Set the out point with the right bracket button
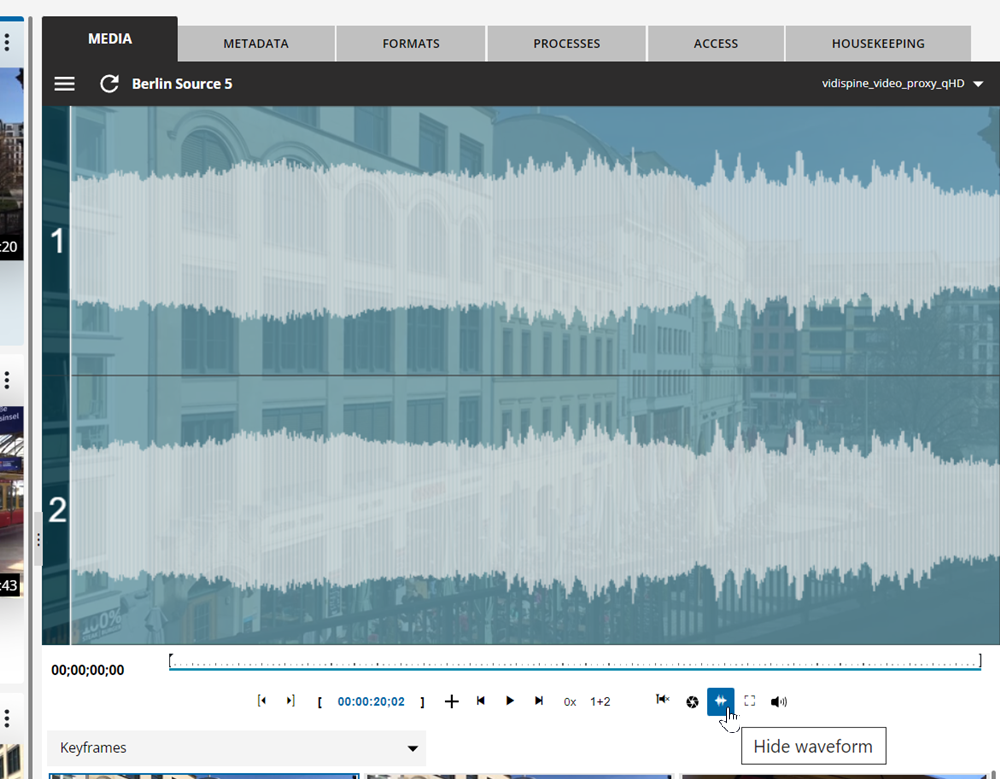The image size is (1000, 779). coord(422,701)
